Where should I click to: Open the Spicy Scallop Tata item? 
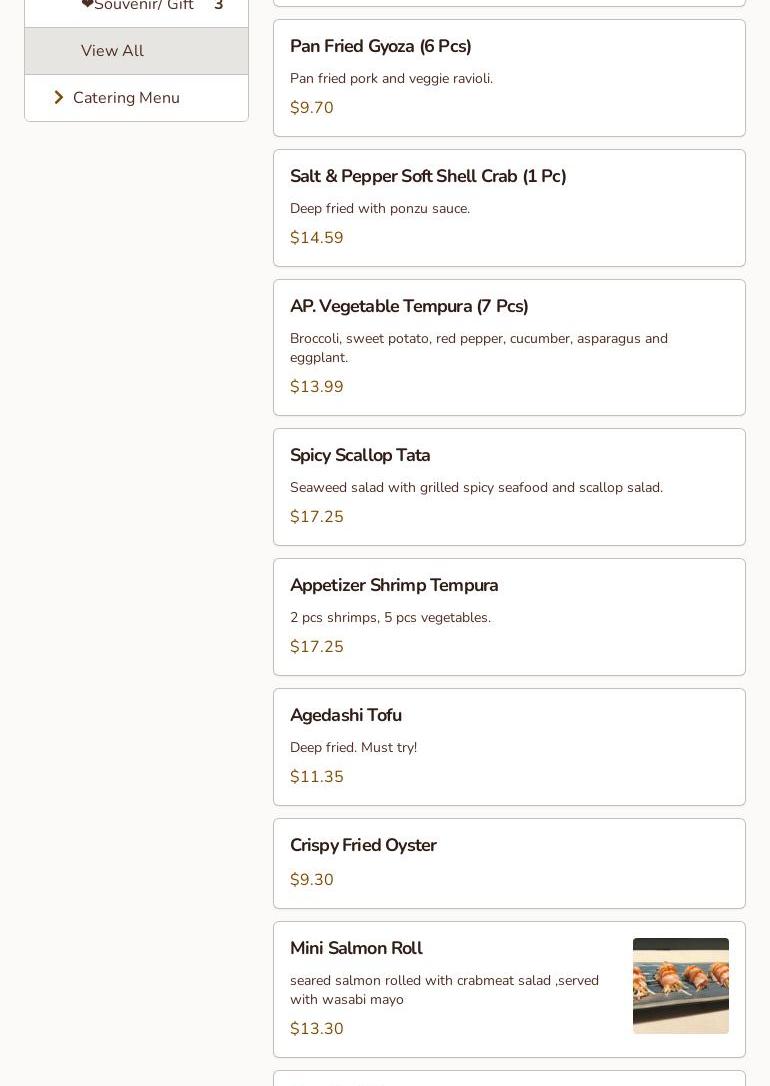(x=360, y=456)
